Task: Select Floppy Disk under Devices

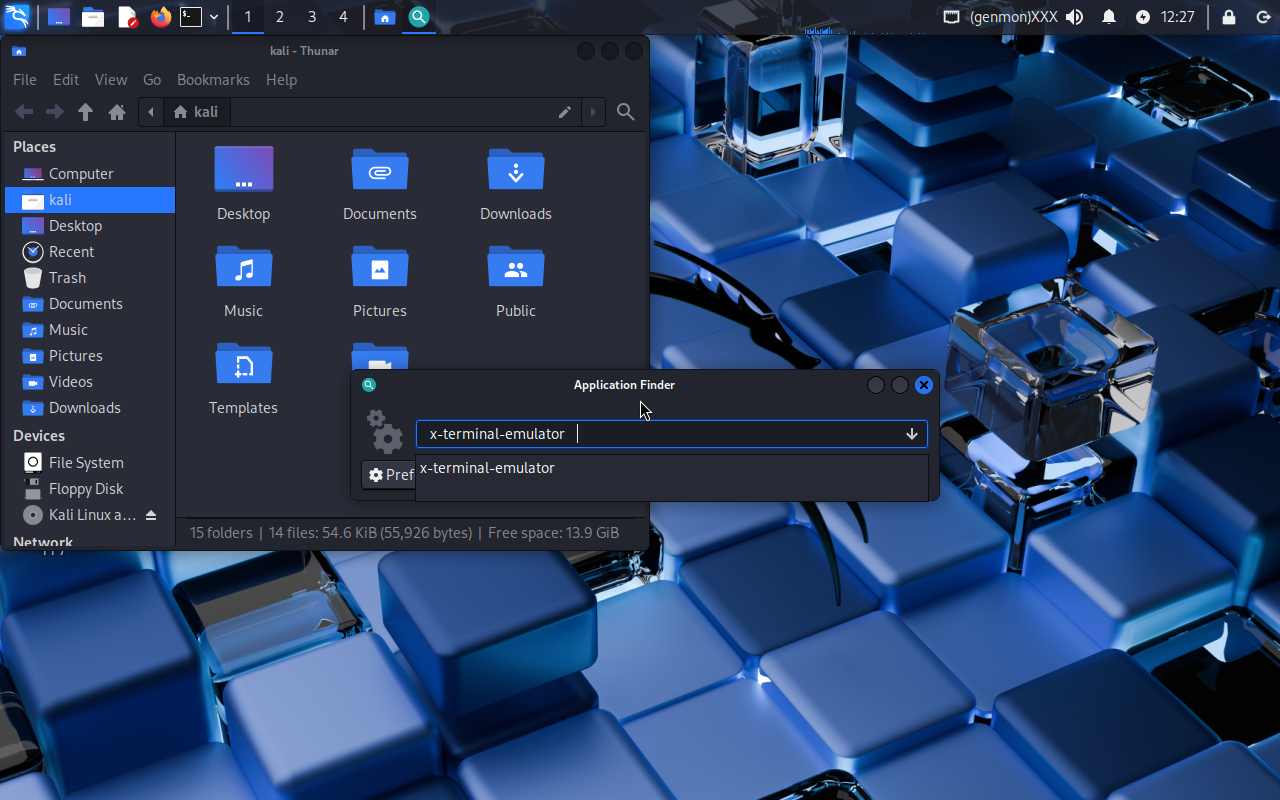Action: click(x=90, y=489)
